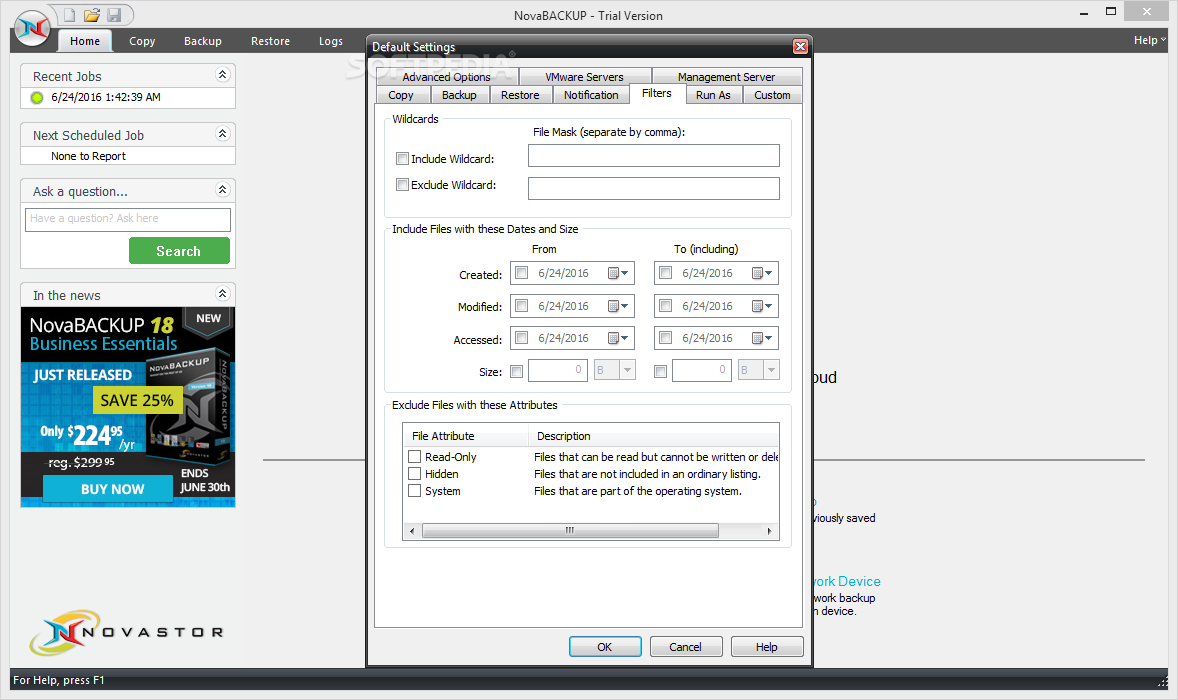Open the Notification tab
This screenshot has height=700, width=1178.
(591, 95)
